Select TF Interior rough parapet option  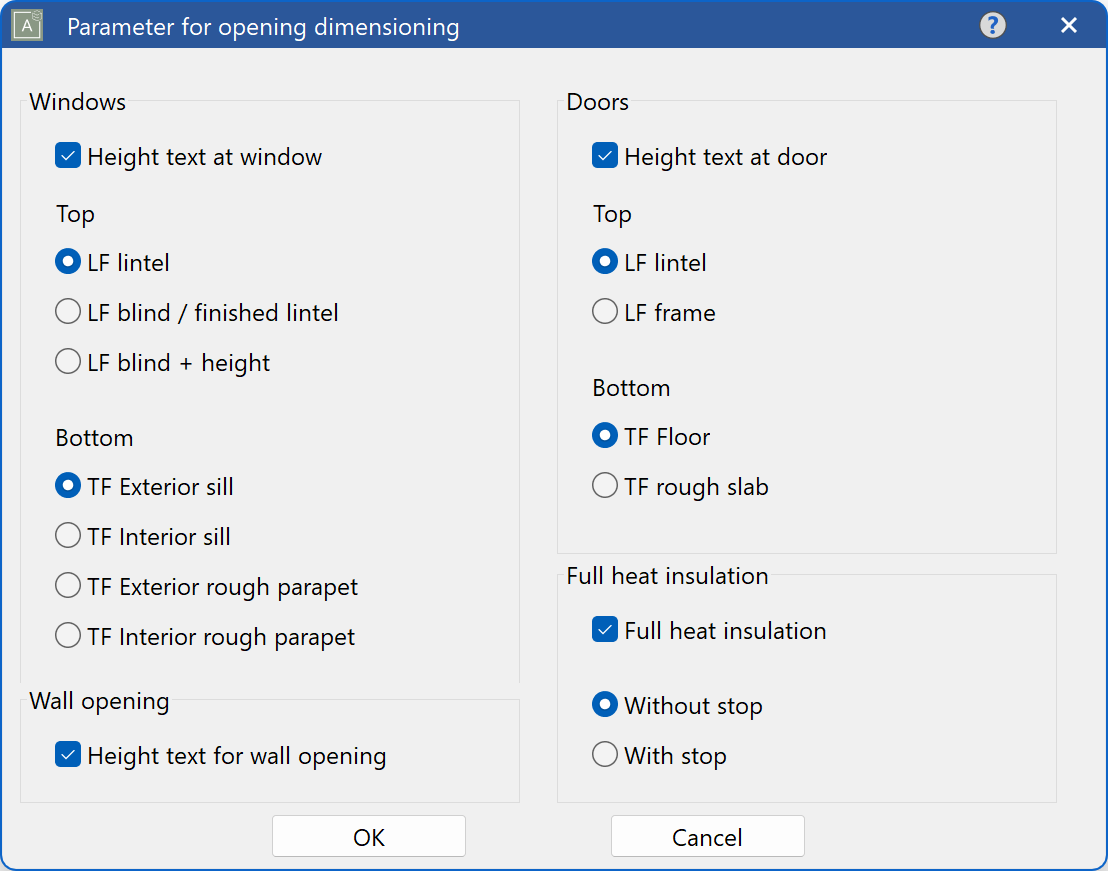coord(67,636)
